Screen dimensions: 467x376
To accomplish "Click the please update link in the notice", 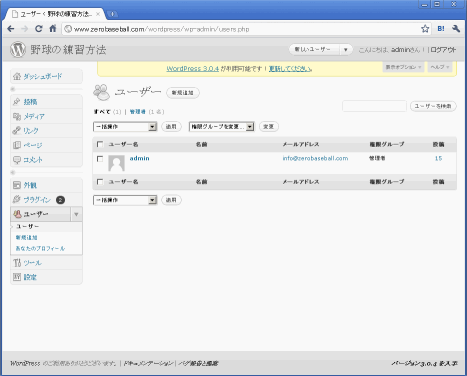I will pos(290,69).
